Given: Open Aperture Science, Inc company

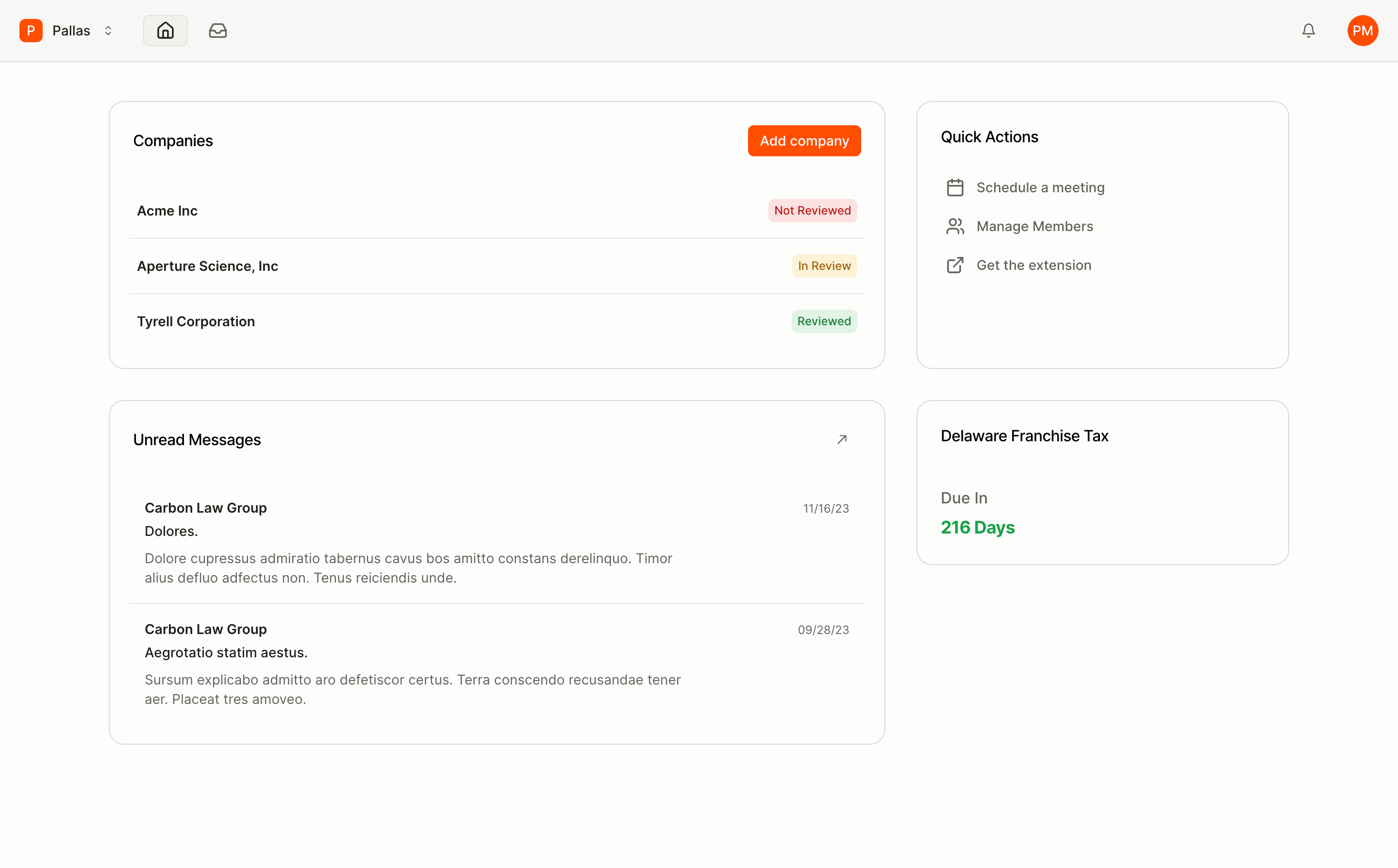Looking at the screenshot, I should [208, 266].
